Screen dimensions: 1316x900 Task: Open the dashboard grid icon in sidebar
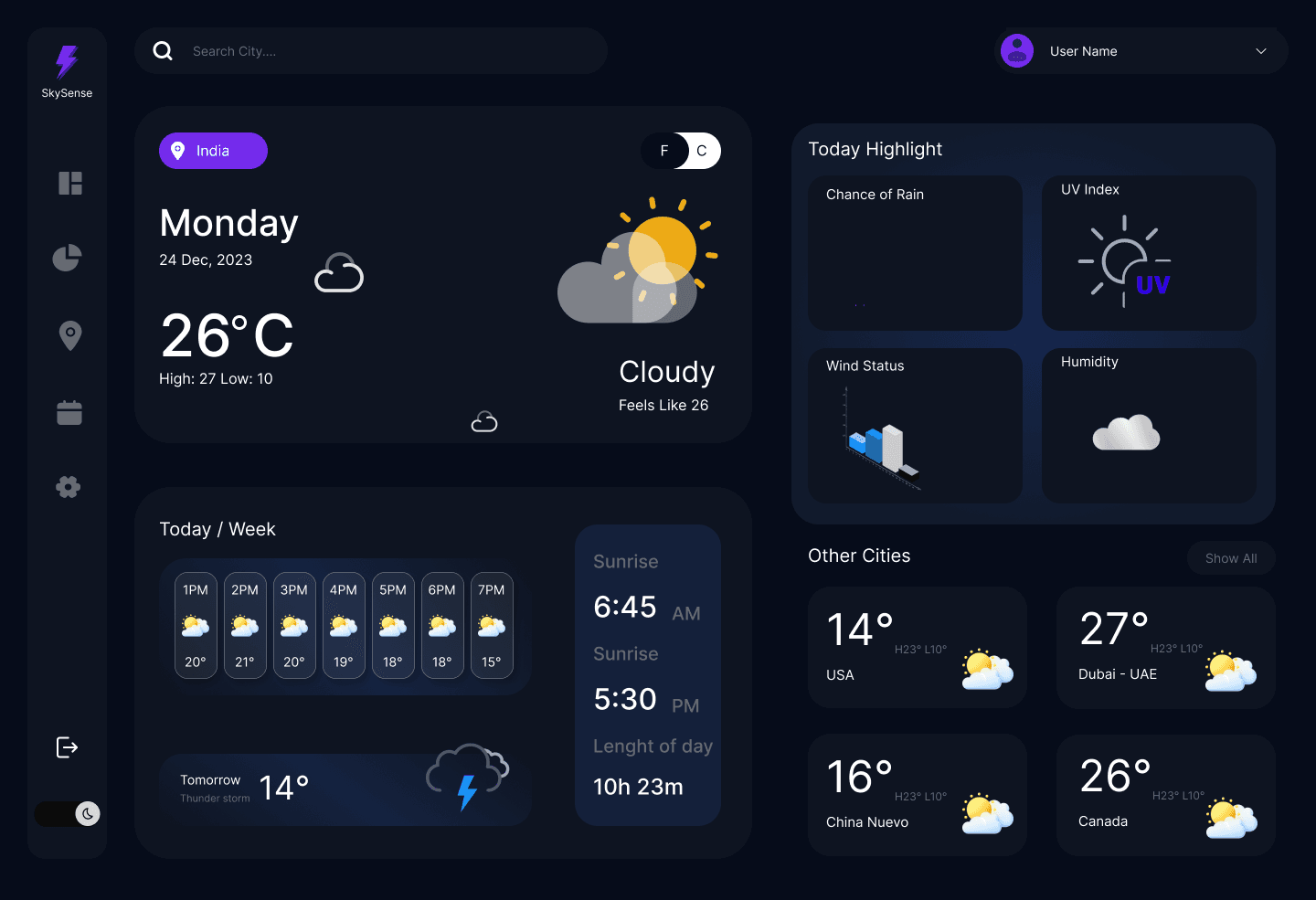[70, 184]
